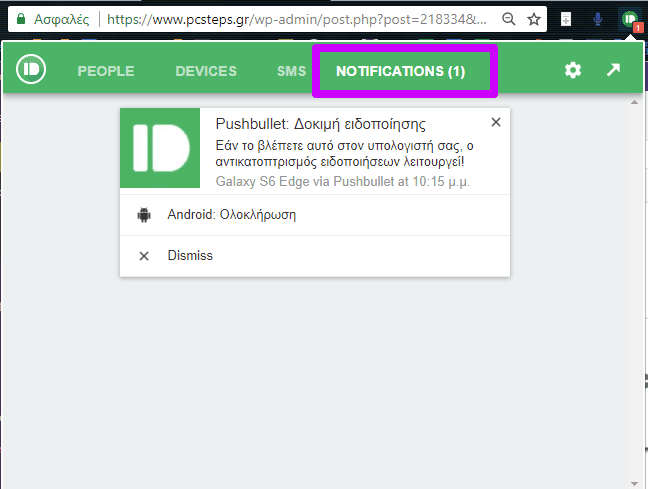Image resolution: width=648 pixels, height=489 pixels.
Task: Click the grey page extension icon
Action: (566, 19)
